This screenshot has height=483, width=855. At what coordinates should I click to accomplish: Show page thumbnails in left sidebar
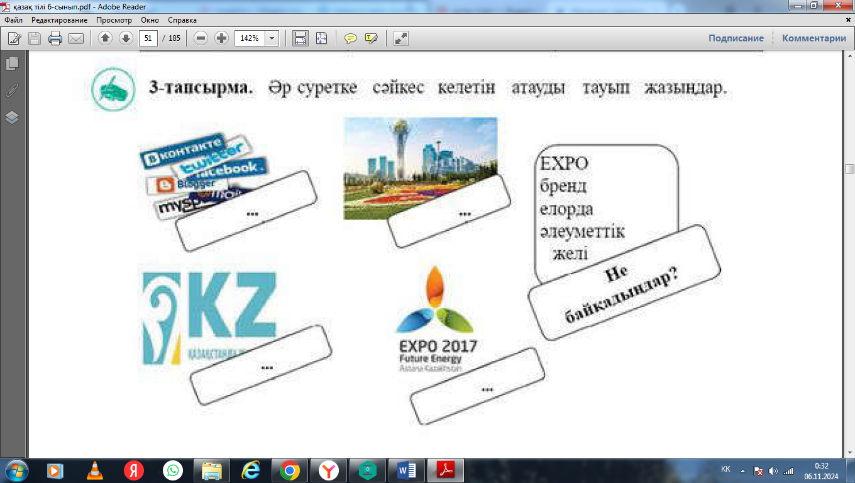coord(11,63)
